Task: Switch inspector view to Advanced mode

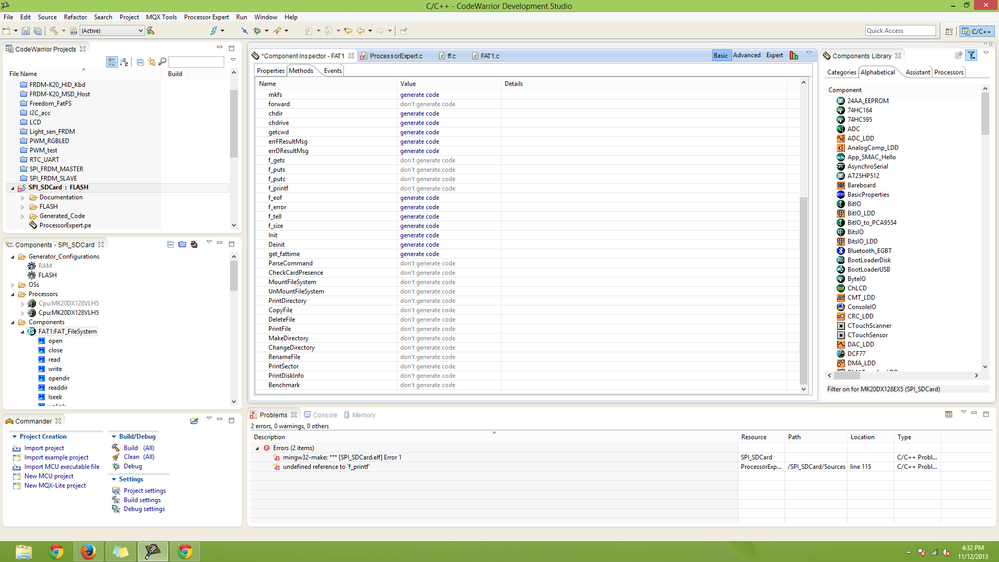Action: tap(747, 55)
